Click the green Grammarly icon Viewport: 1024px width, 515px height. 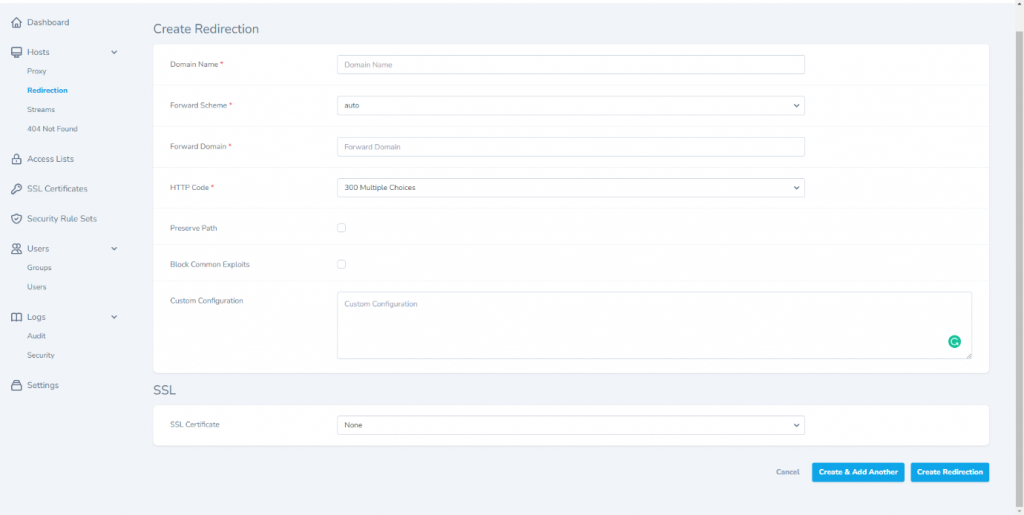pyautogui.click(x=954, y=342)
